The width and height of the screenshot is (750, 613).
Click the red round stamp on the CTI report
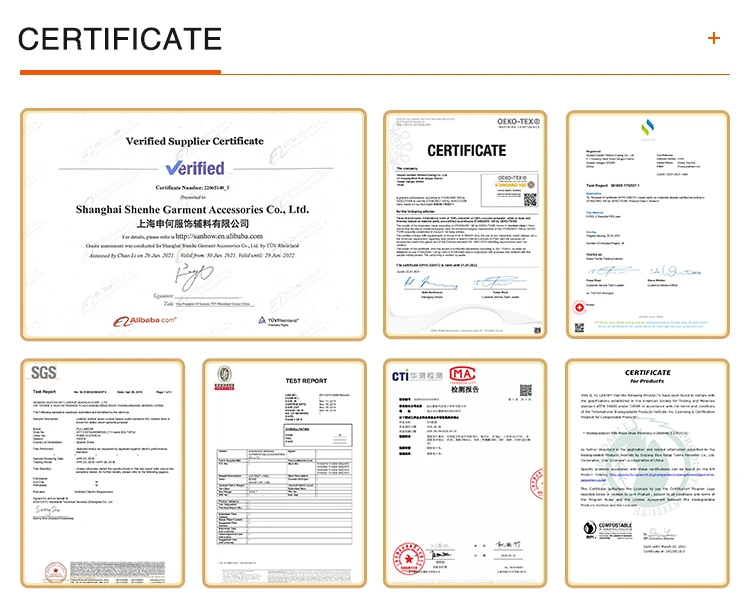[409, 558]
